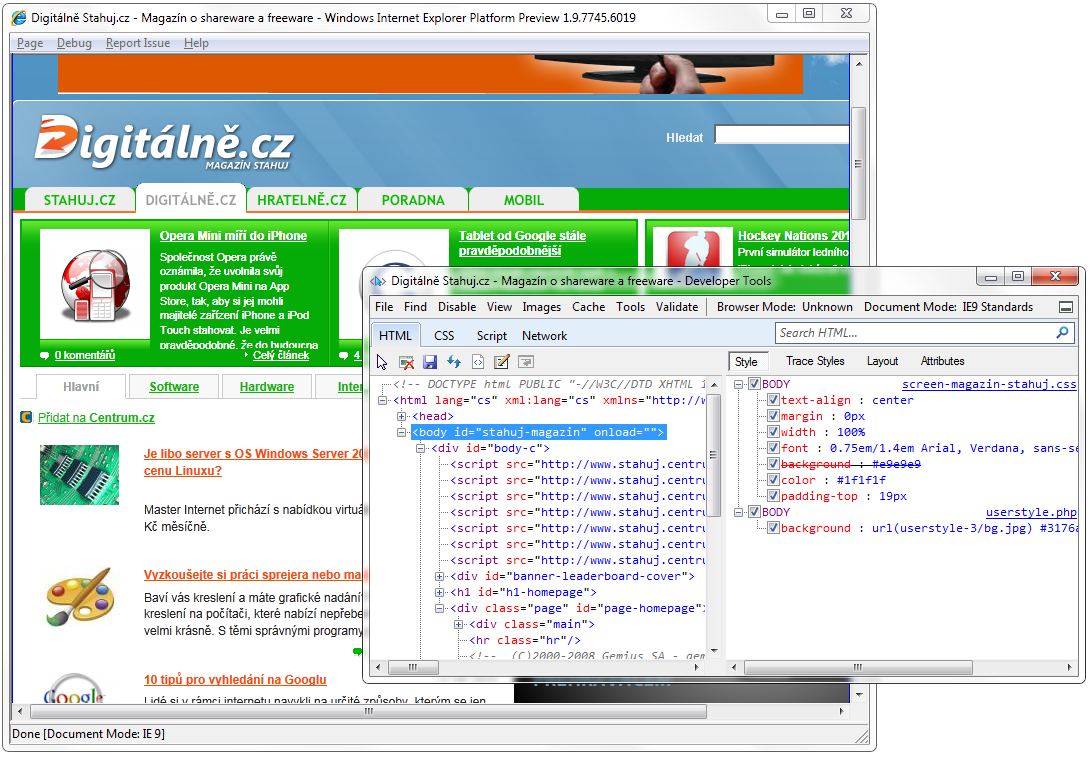
Task: Switch to the Network tab
Action: point(545,335)
